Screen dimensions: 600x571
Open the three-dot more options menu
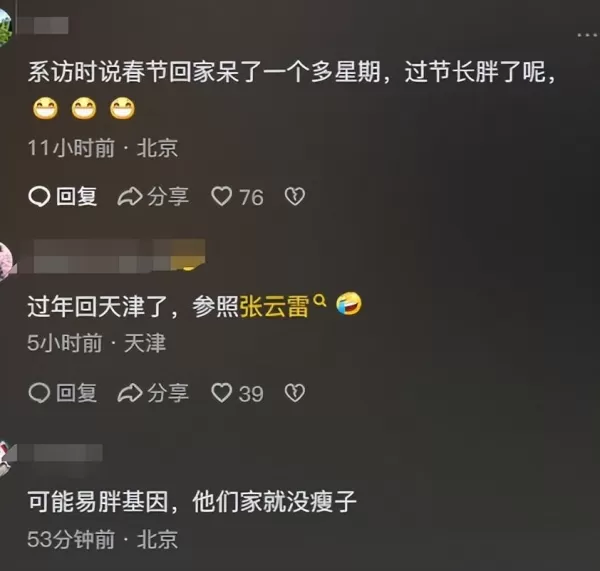pyautogui.click(x=589, y=35)
